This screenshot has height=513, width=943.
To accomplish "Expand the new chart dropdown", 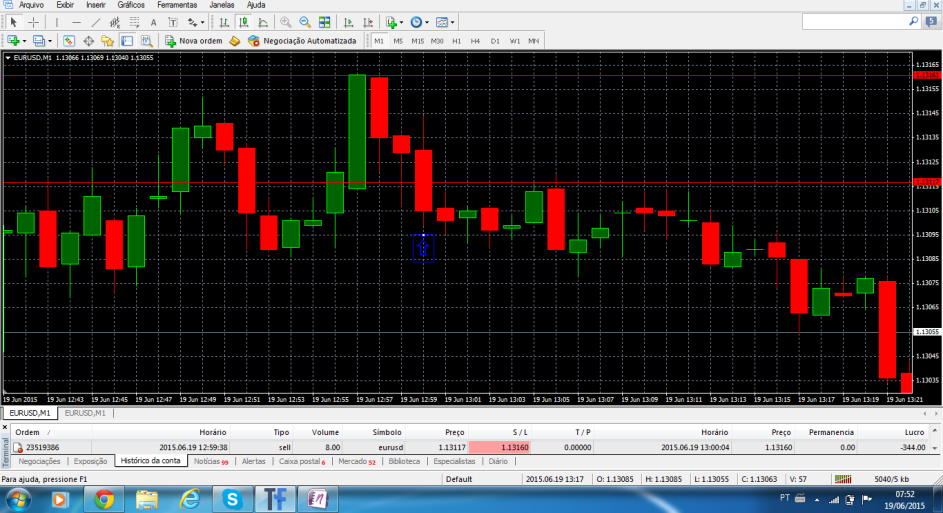I will pyautogui.click(x=25, y=41).
